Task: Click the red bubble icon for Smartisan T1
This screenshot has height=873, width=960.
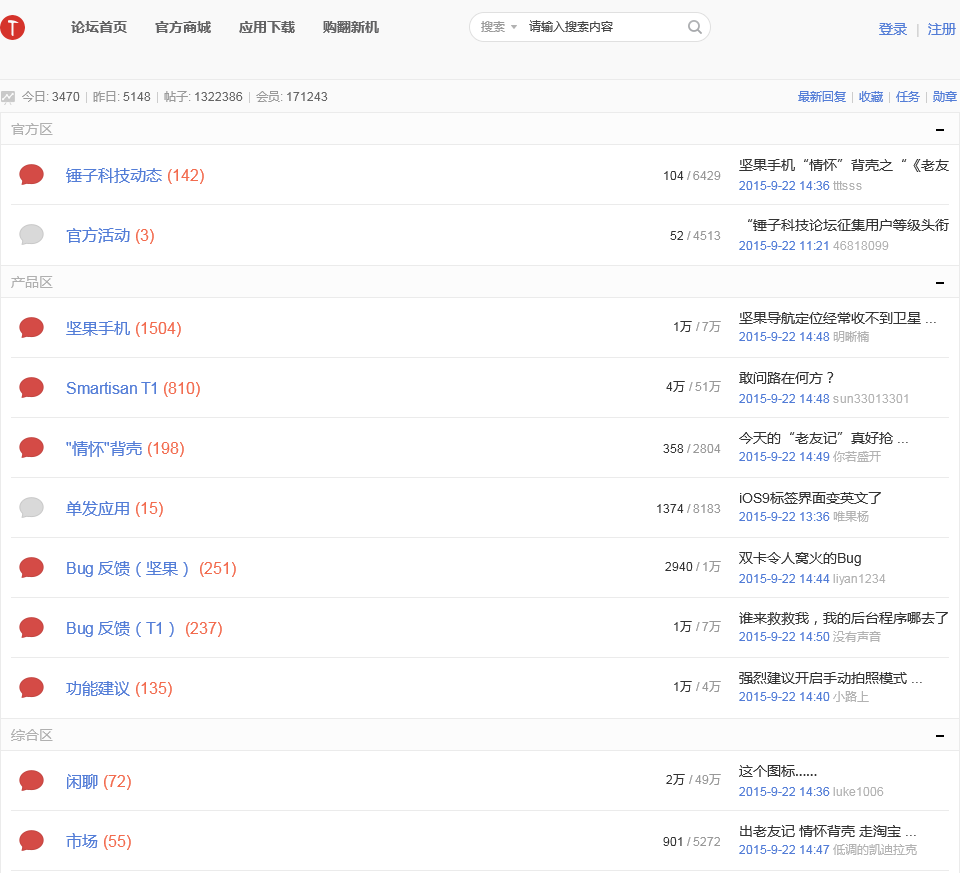Action: (x=31, y=388)
